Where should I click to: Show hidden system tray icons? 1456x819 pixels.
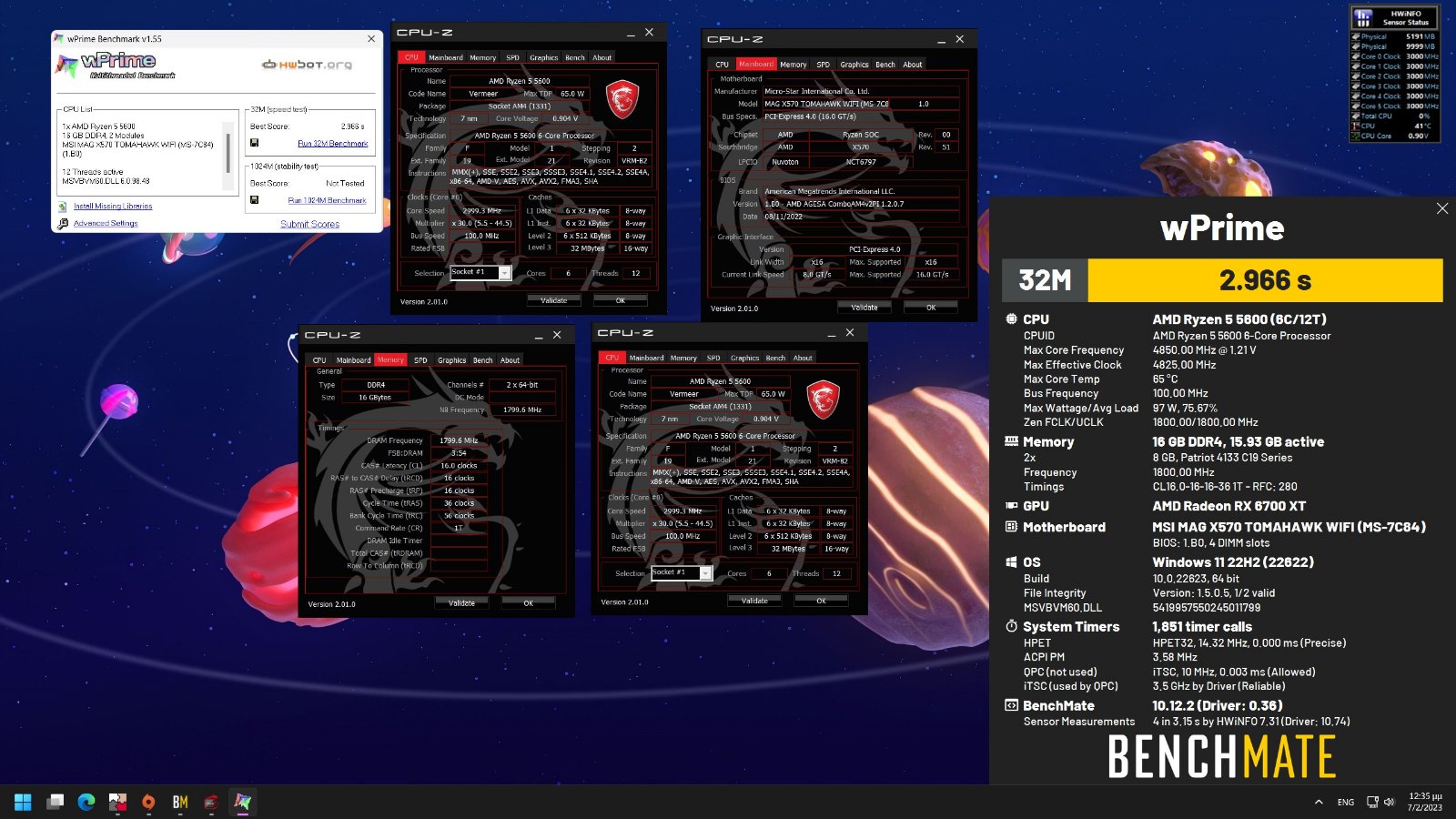[1319, 802]
